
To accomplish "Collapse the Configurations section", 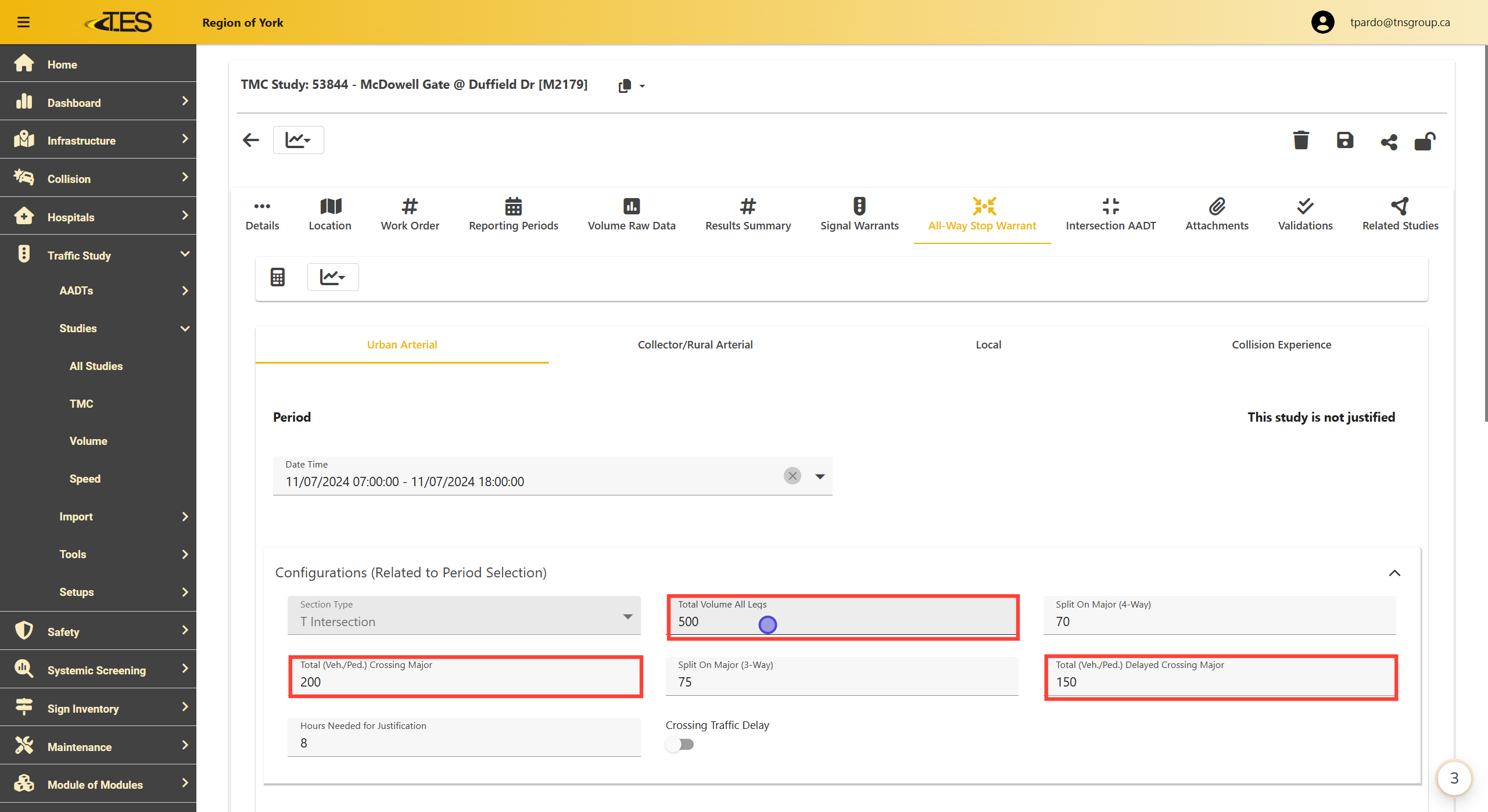I will (1394, 573).
